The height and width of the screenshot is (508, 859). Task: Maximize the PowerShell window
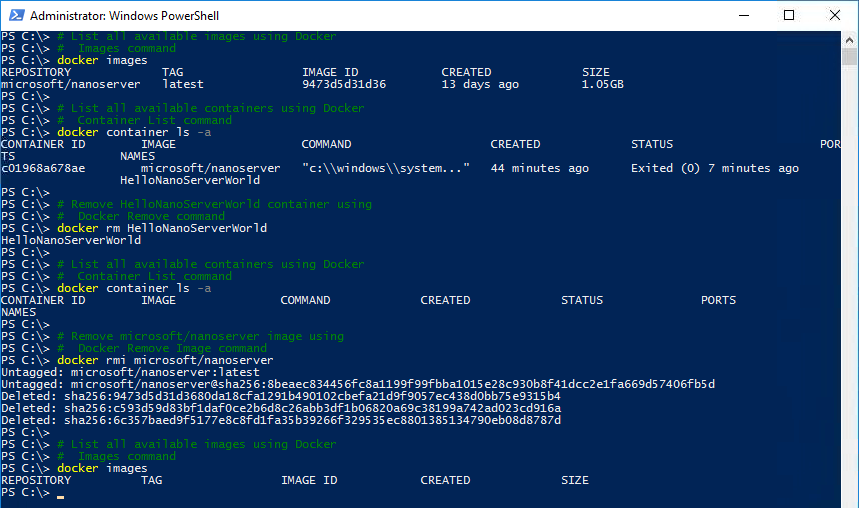[789, 15]
